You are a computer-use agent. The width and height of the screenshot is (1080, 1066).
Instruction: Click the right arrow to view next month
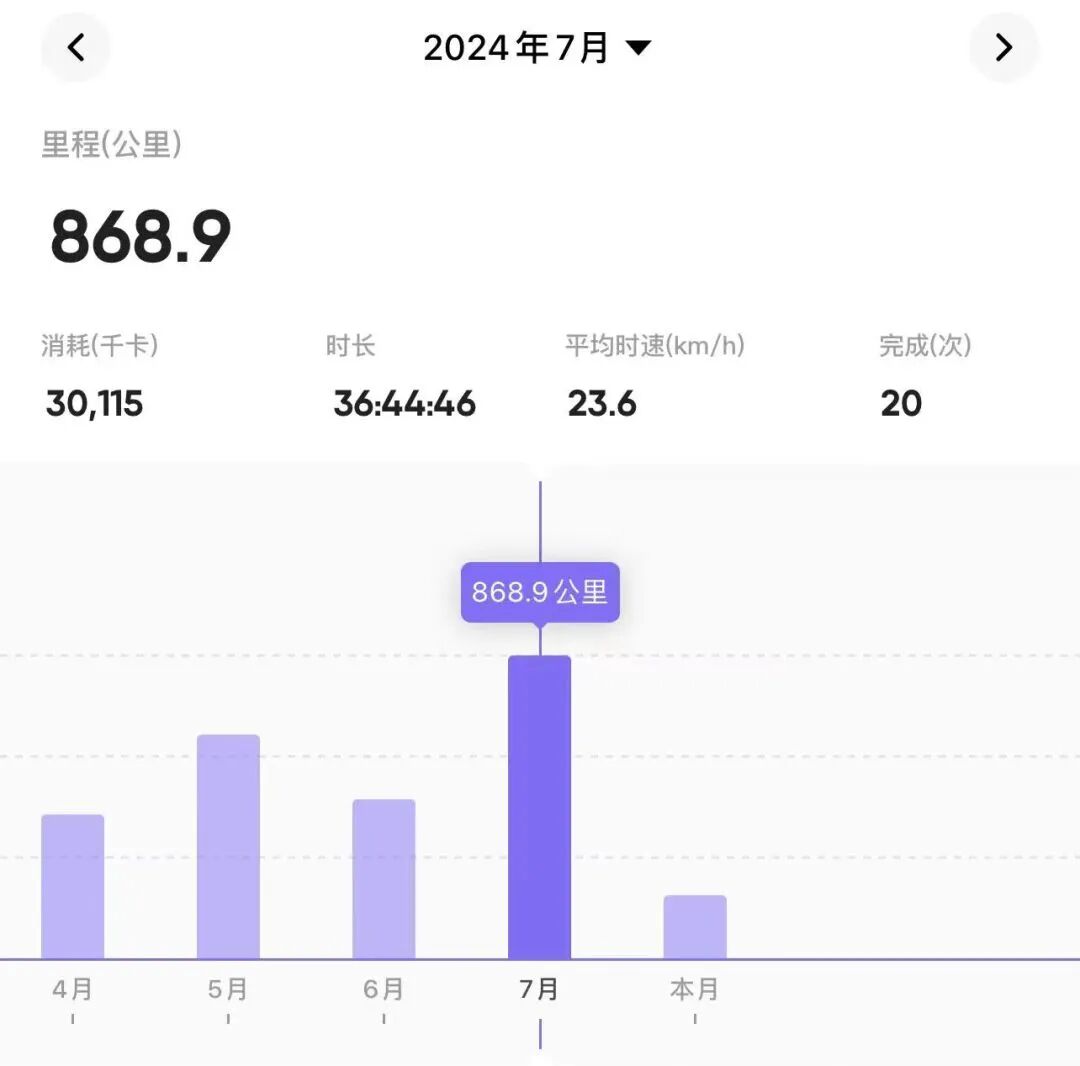[x=1004, y=47]
